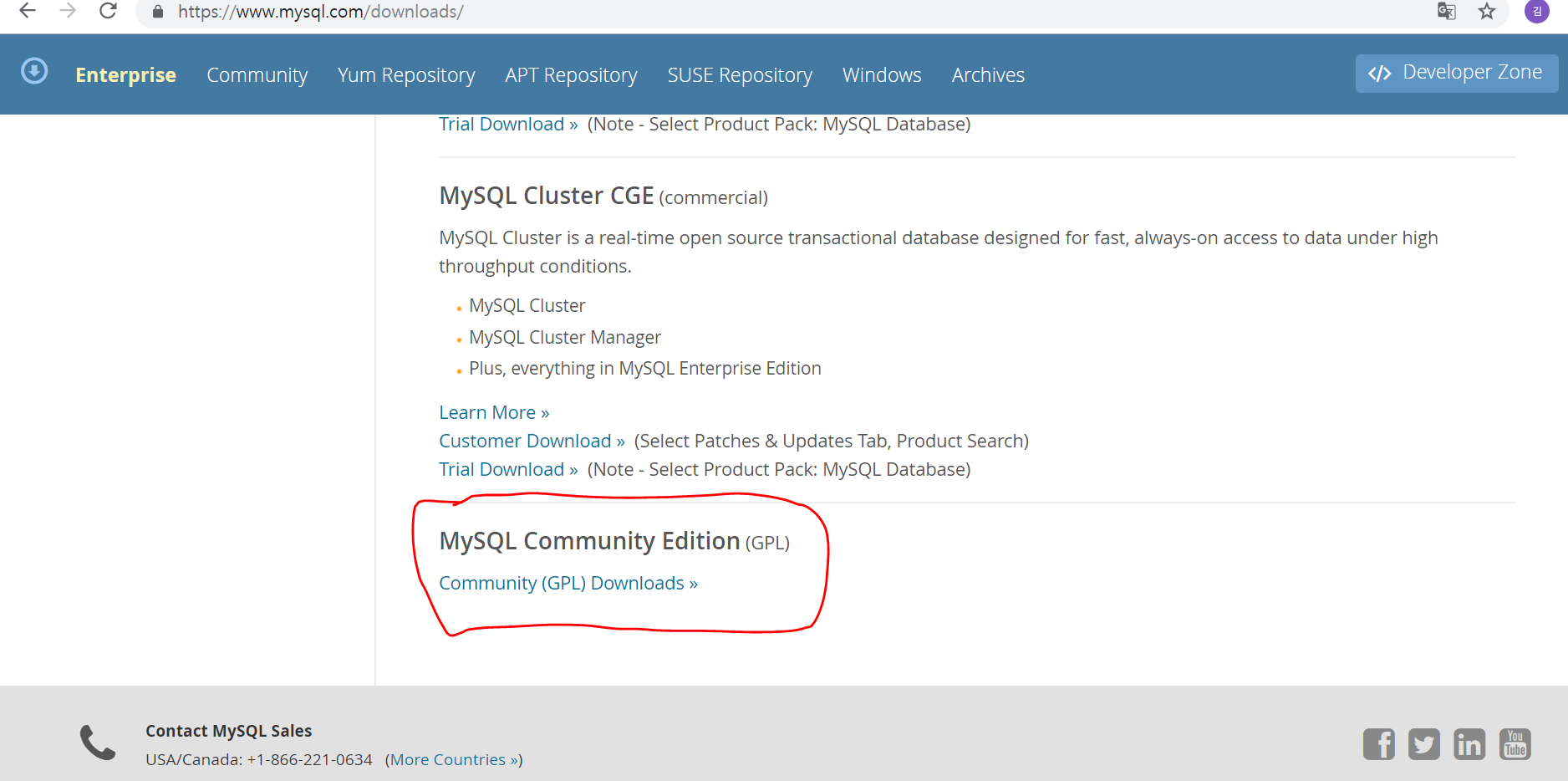Click the Developer Zone button
The image size is (1568, 781).
[x=1456, y=73]
